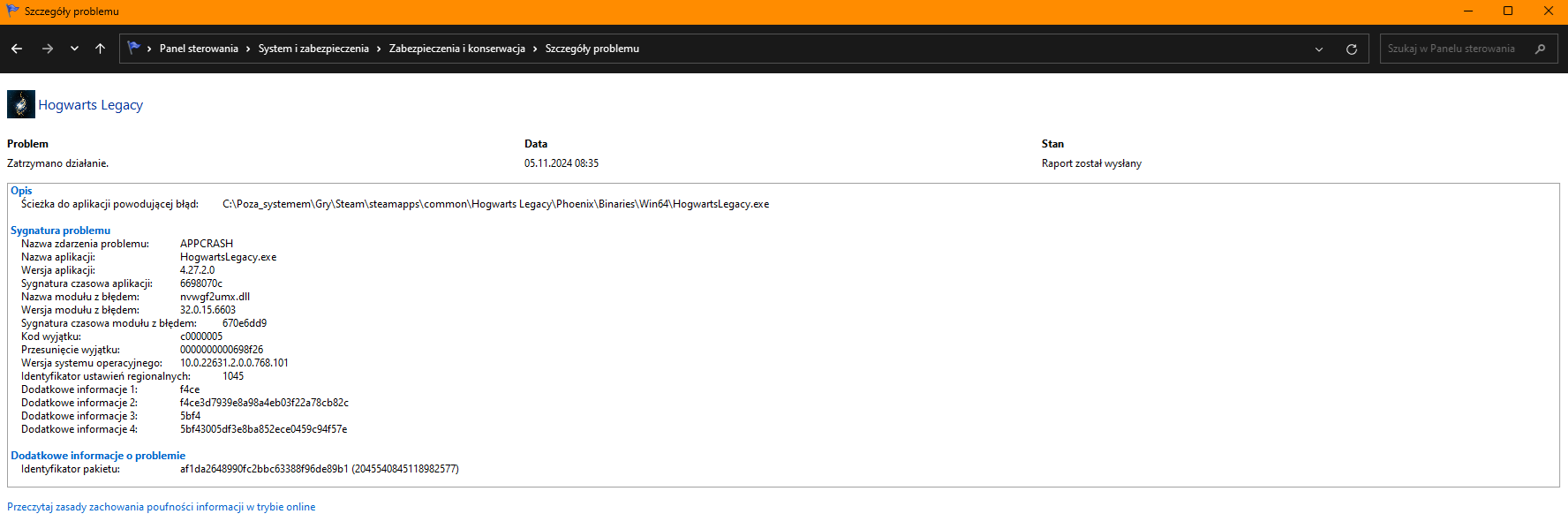Focus the Szukaj w Panelu sterowania field
This screenshot has width=1568, height=529.
pos(1470,49)
